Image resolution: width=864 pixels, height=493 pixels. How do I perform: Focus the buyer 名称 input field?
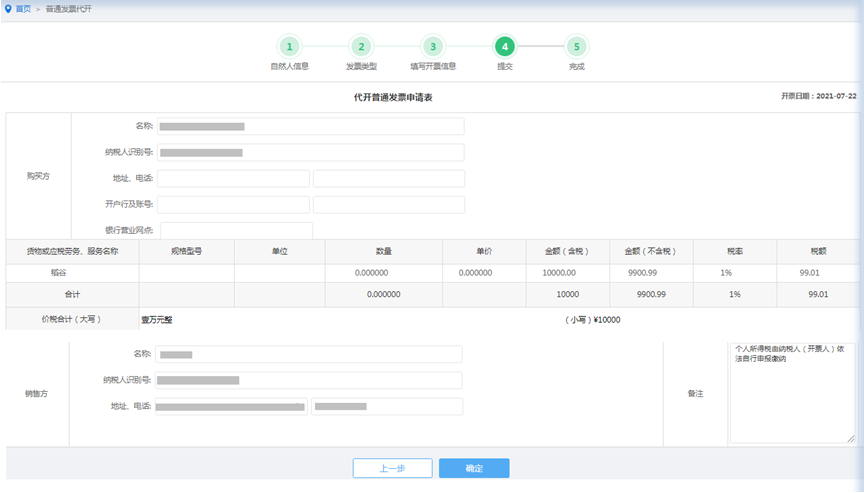tap(310, 127)
